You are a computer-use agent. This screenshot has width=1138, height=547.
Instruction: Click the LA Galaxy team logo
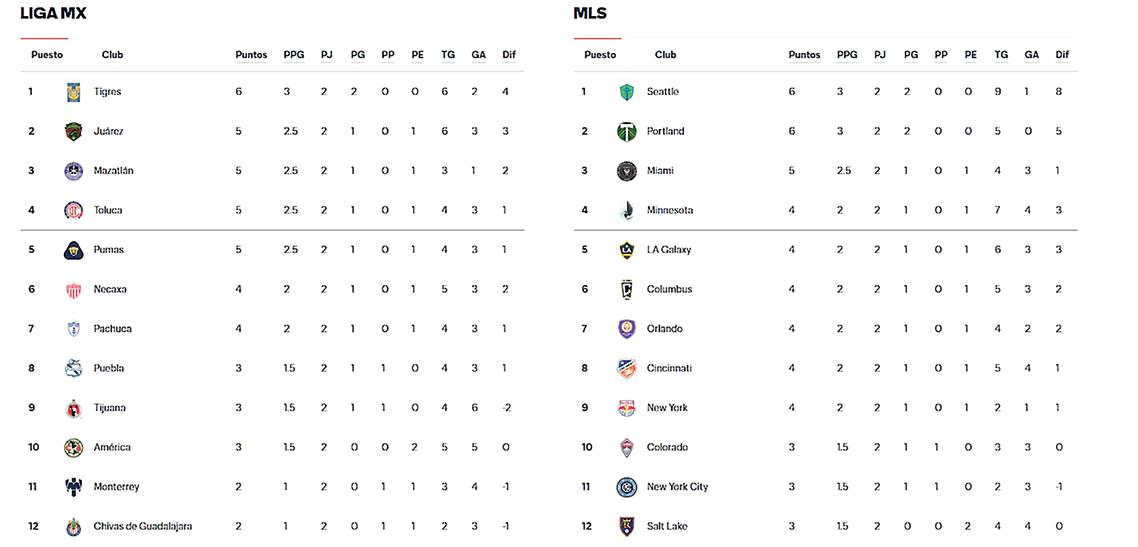tap(626, 250)
